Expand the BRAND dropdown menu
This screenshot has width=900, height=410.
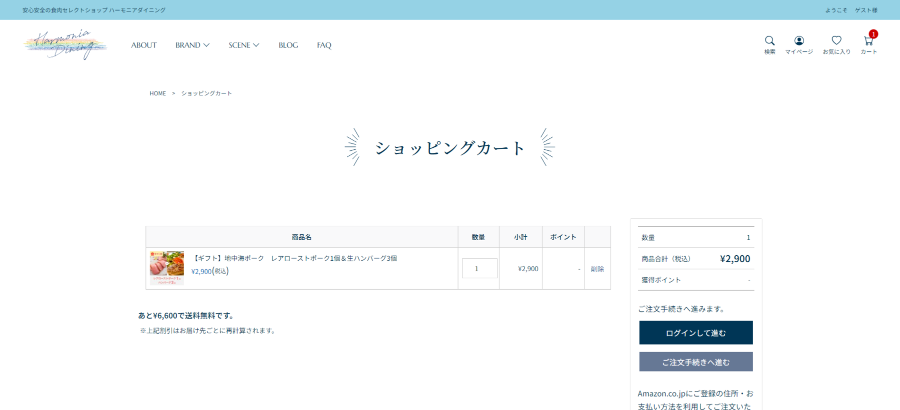tap(192, 45)
